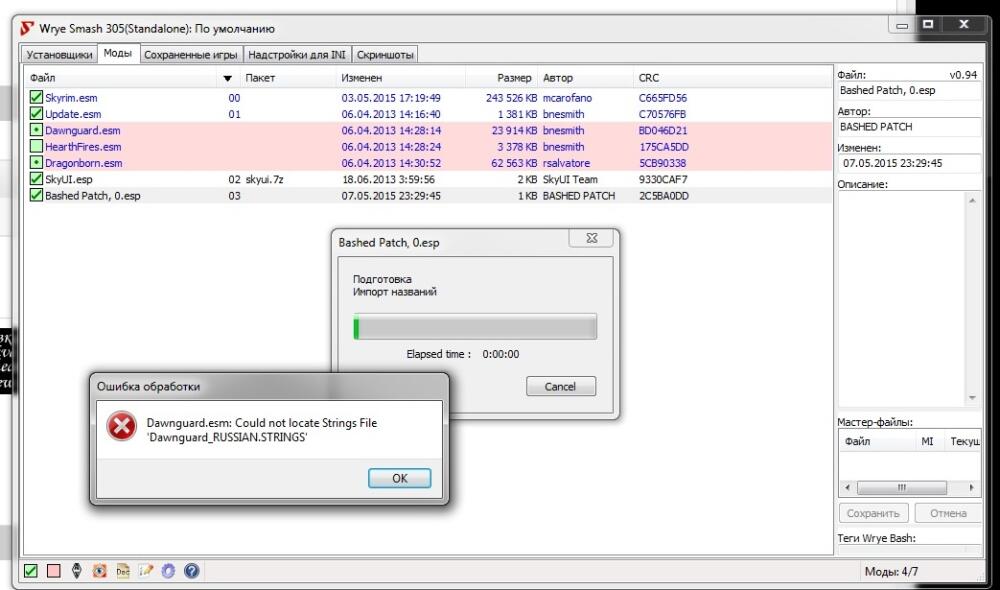
Task: Uncheck the Skyrim.esm checkbox
Action: click(36, 98)
